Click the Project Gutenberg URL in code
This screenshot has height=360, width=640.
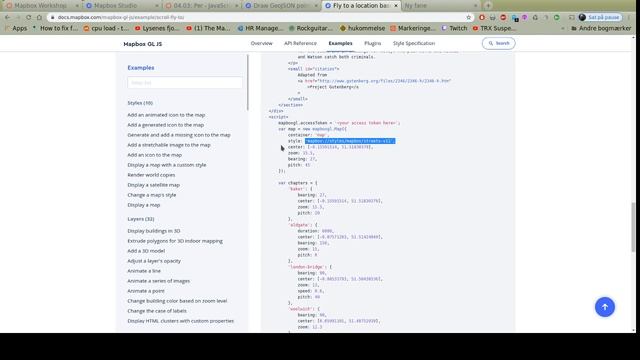tap(384, 81)
